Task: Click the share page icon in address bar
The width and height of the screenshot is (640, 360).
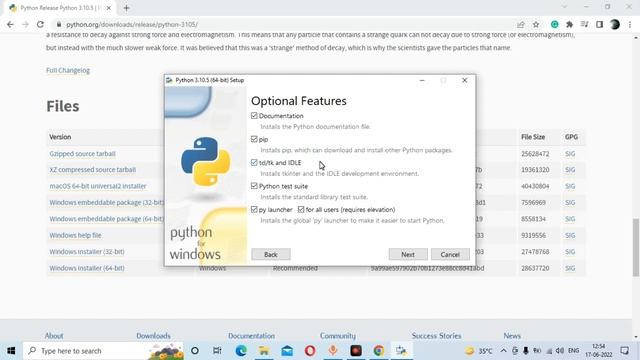Action: (520, 24)
